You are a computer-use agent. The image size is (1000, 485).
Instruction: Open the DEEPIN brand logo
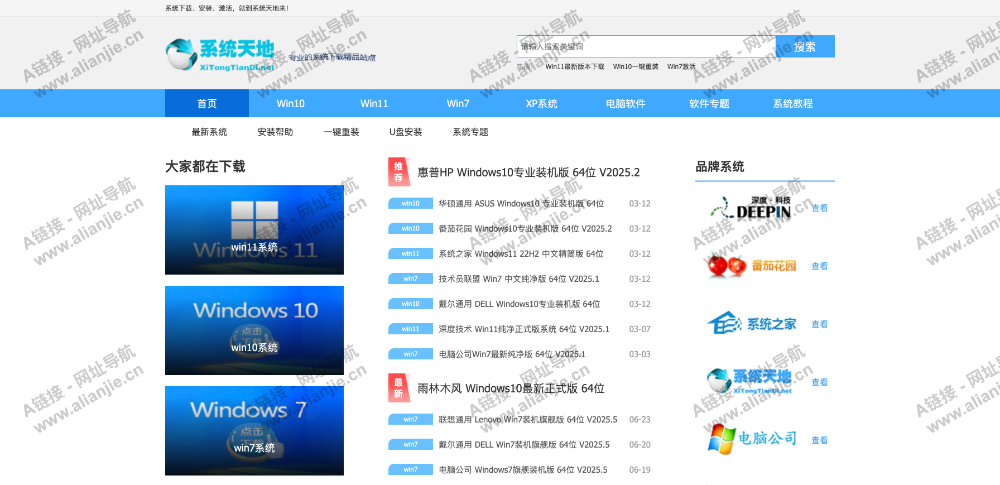pos(752,208)
